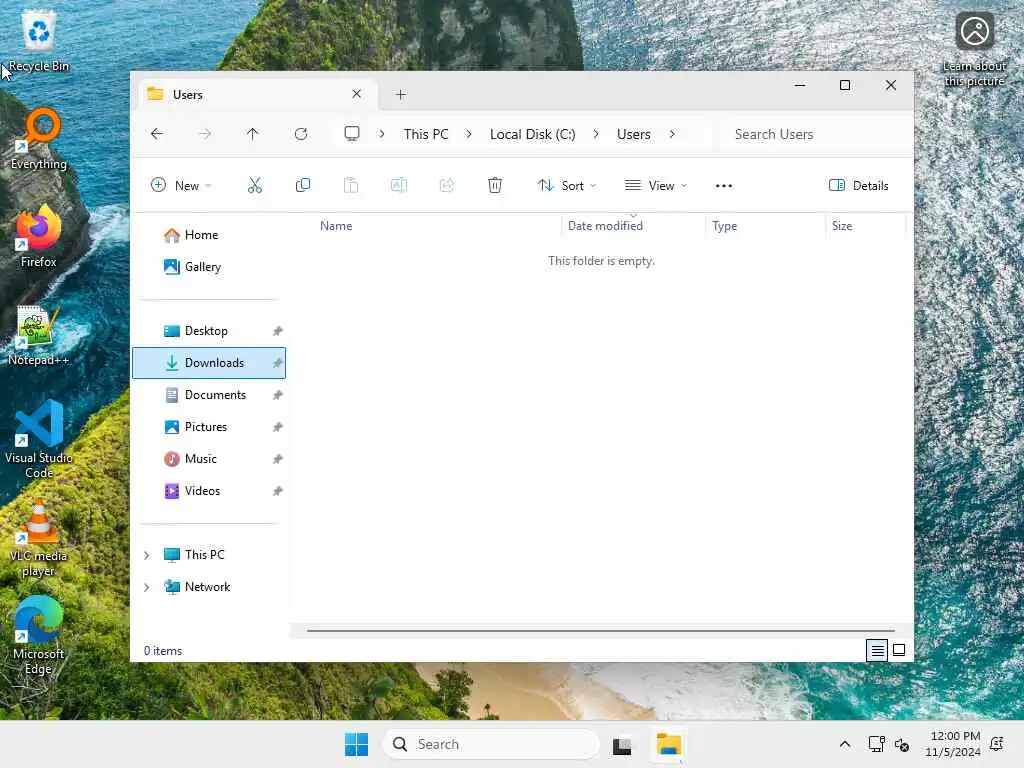Viewport: 1024px width, 768px height.
Task: Add a new tab with plus button
Action: click(401, 95)
